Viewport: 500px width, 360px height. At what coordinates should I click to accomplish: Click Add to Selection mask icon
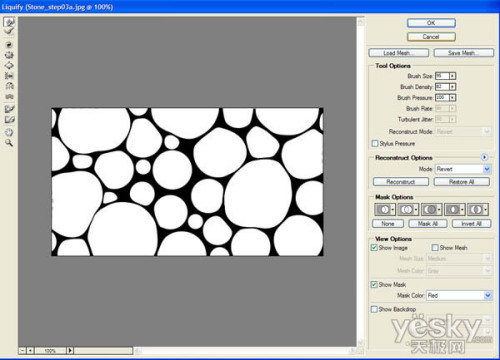(408, 210)
